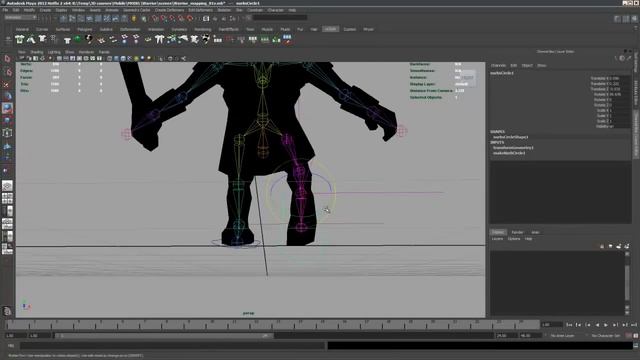Toggle the Auto Keyframe button
Screen dimensions: 640x360
click(629, 336)
